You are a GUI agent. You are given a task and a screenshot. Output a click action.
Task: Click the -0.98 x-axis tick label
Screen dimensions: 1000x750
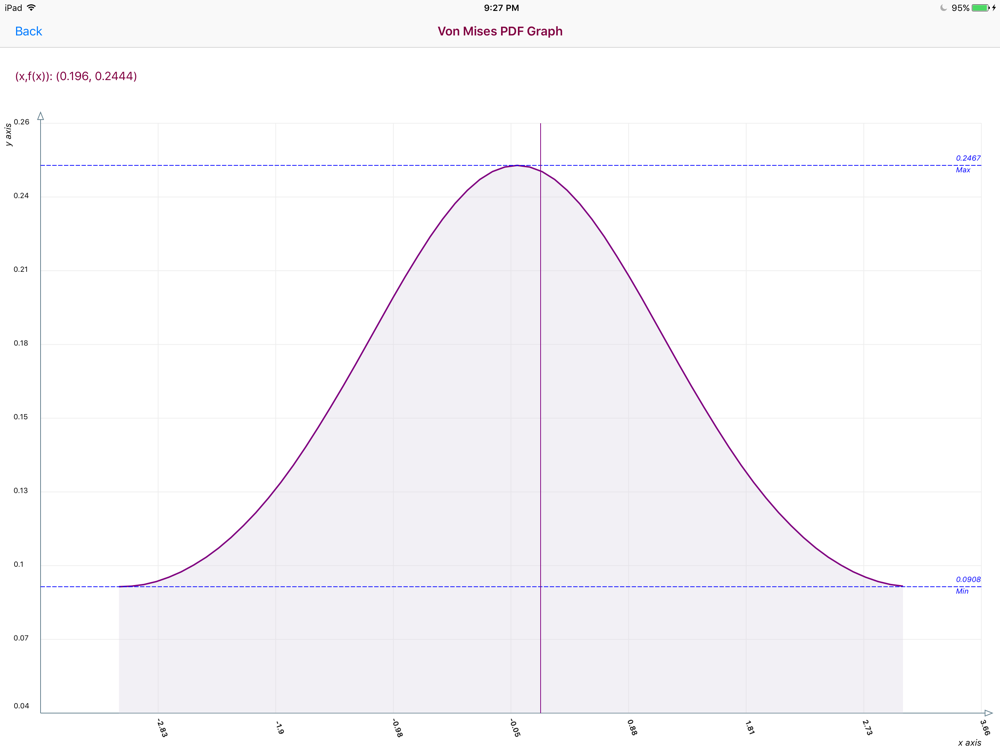click(397, 728)
